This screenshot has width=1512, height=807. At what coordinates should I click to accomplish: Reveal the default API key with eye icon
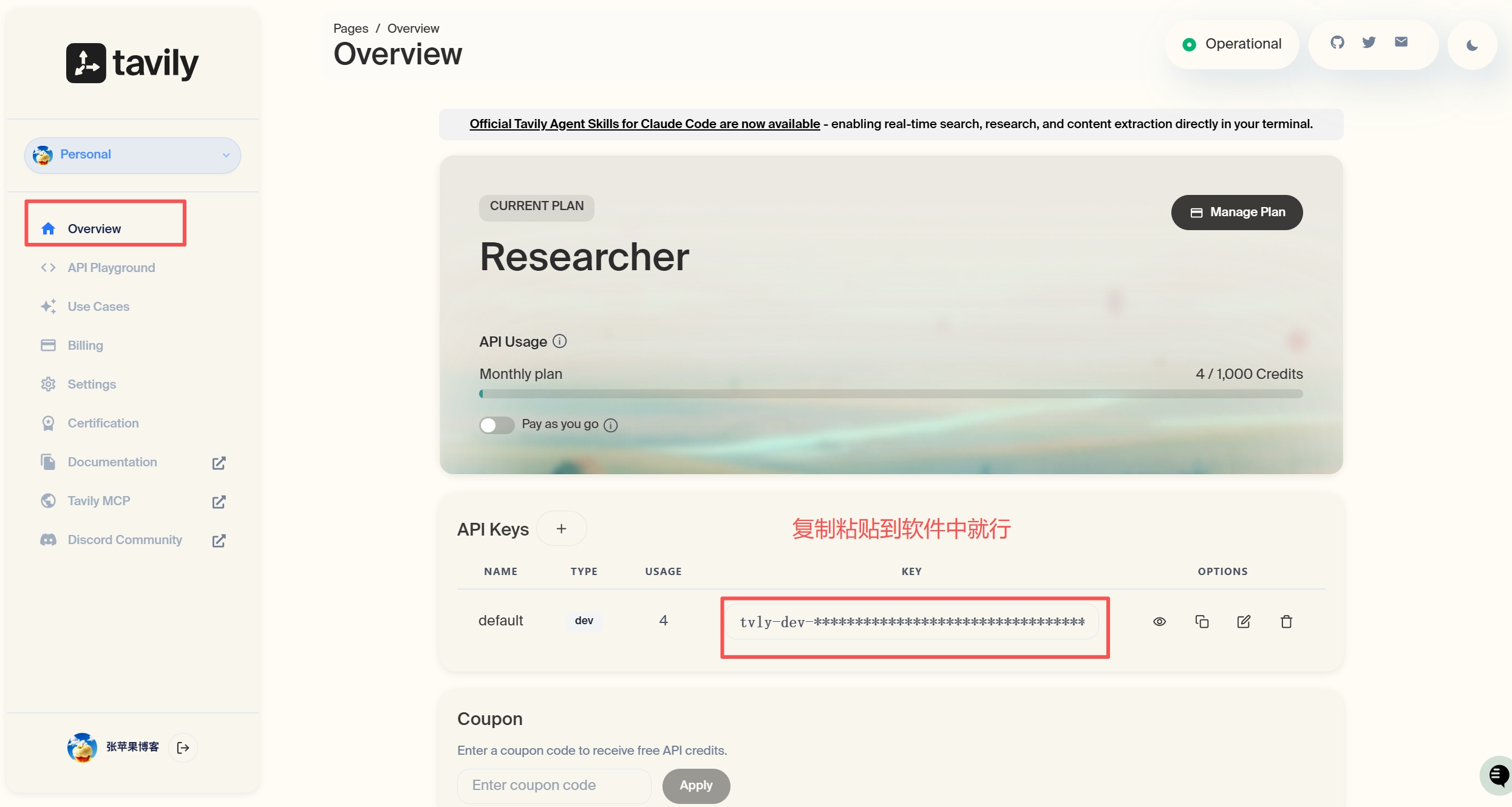pyautogui.click(x=1159, y=621)
